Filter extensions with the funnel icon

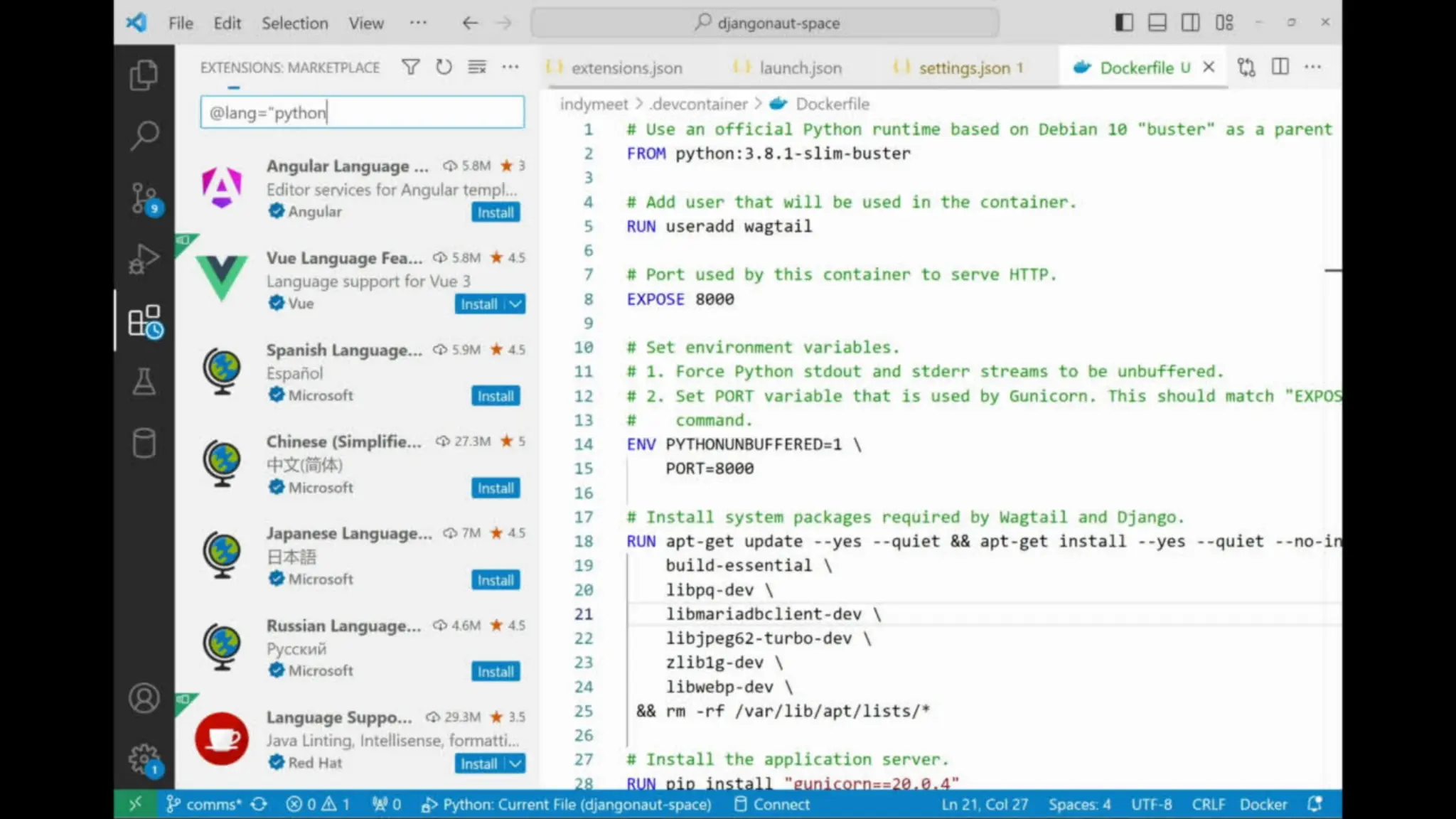click(x=410, y=67)
